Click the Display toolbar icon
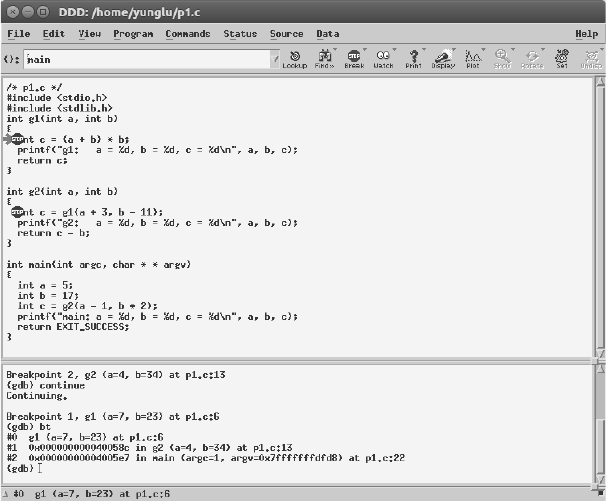Image resolution: width=606 pixels, height=501 pixels. (443, 60)
